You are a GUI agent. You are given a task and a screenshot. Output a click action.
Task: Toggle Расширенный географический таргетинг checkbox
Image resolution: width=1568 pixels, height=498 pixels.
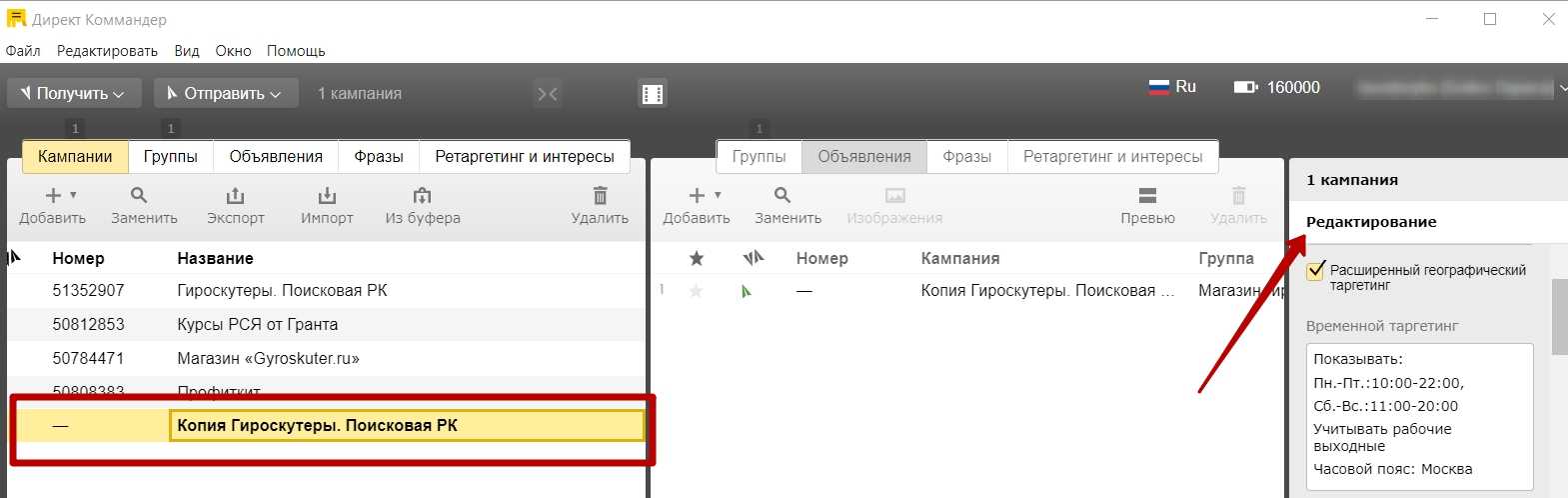1316,270
